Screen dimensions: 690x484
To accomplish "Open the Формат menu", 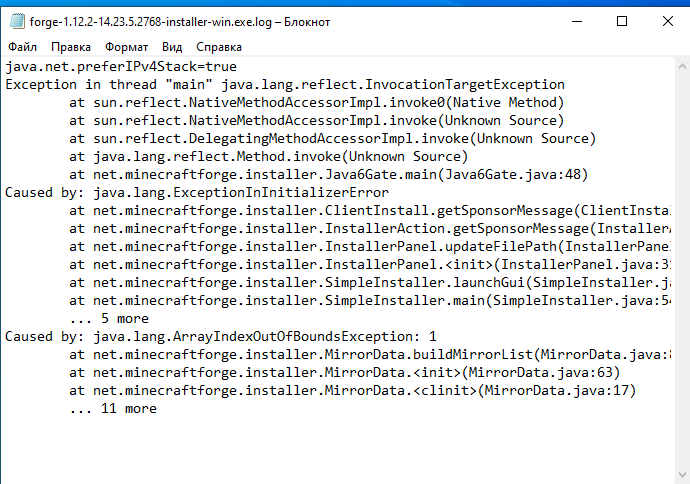I will (x=126, y=47).
